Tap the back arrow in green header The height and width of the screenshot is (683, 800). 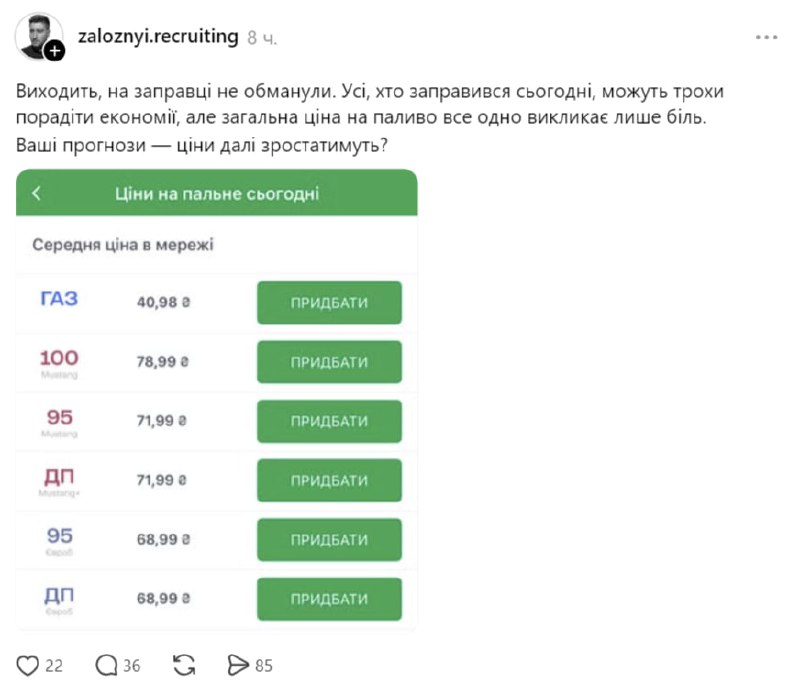(x=37, y=193)
